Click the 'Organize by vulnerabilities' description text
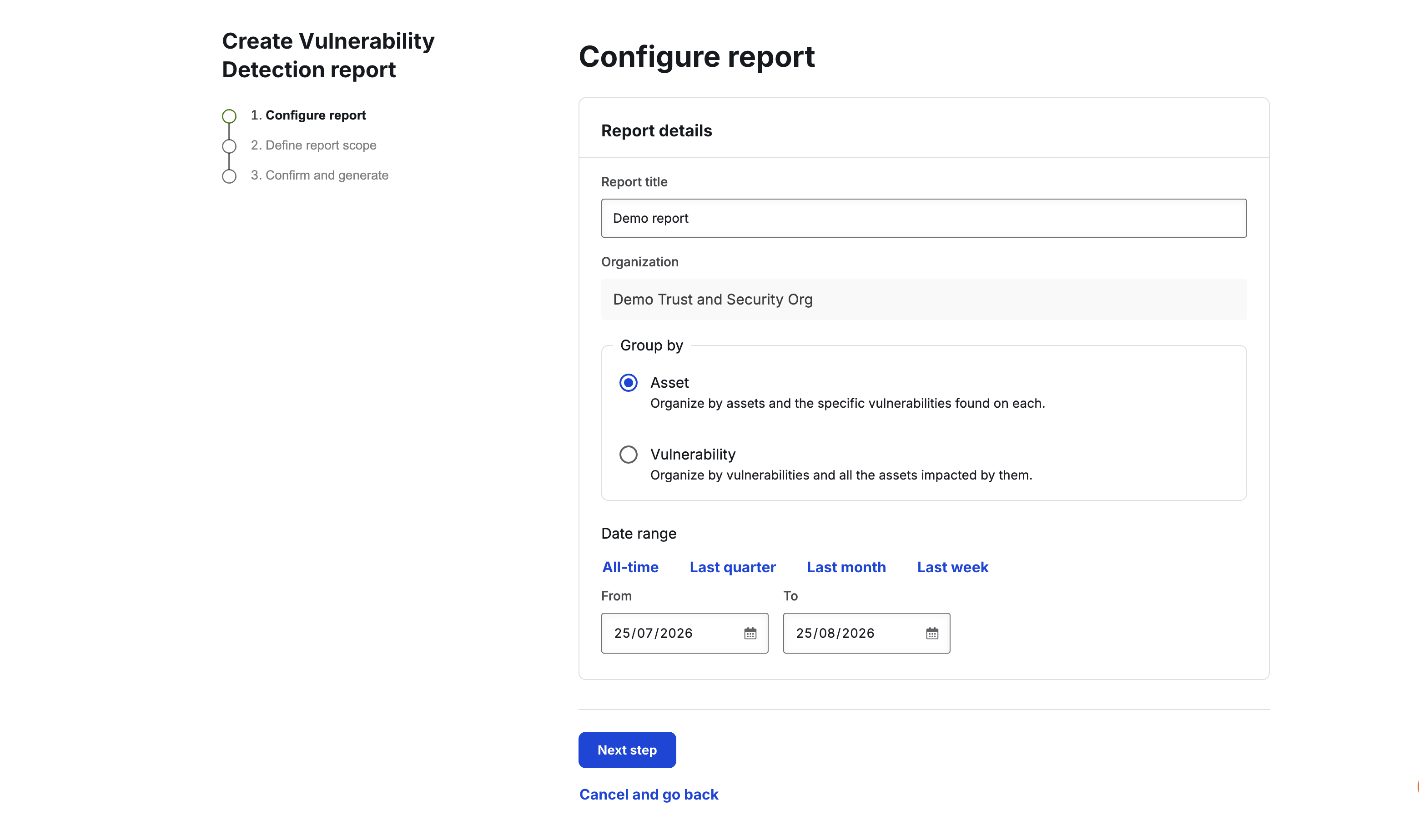This screenshot has width=1419, height=840. (x=841, y=475)
